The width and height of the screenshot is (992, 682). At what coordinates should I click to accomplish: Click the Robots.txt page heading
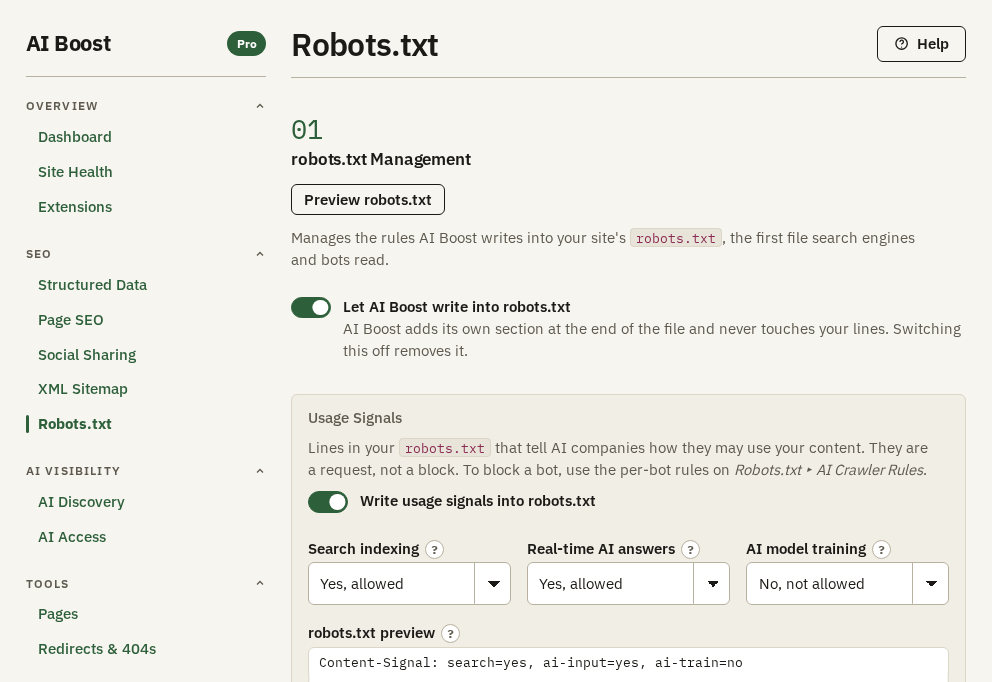point(364,46)
